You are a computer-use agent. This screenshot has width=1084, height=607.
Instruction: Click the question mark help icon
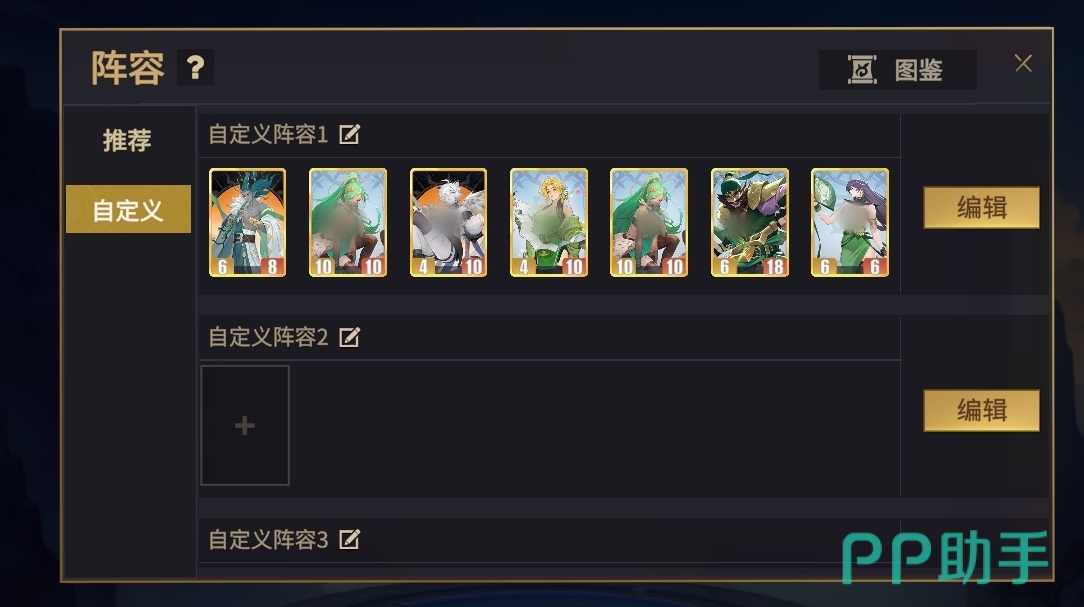195,67
